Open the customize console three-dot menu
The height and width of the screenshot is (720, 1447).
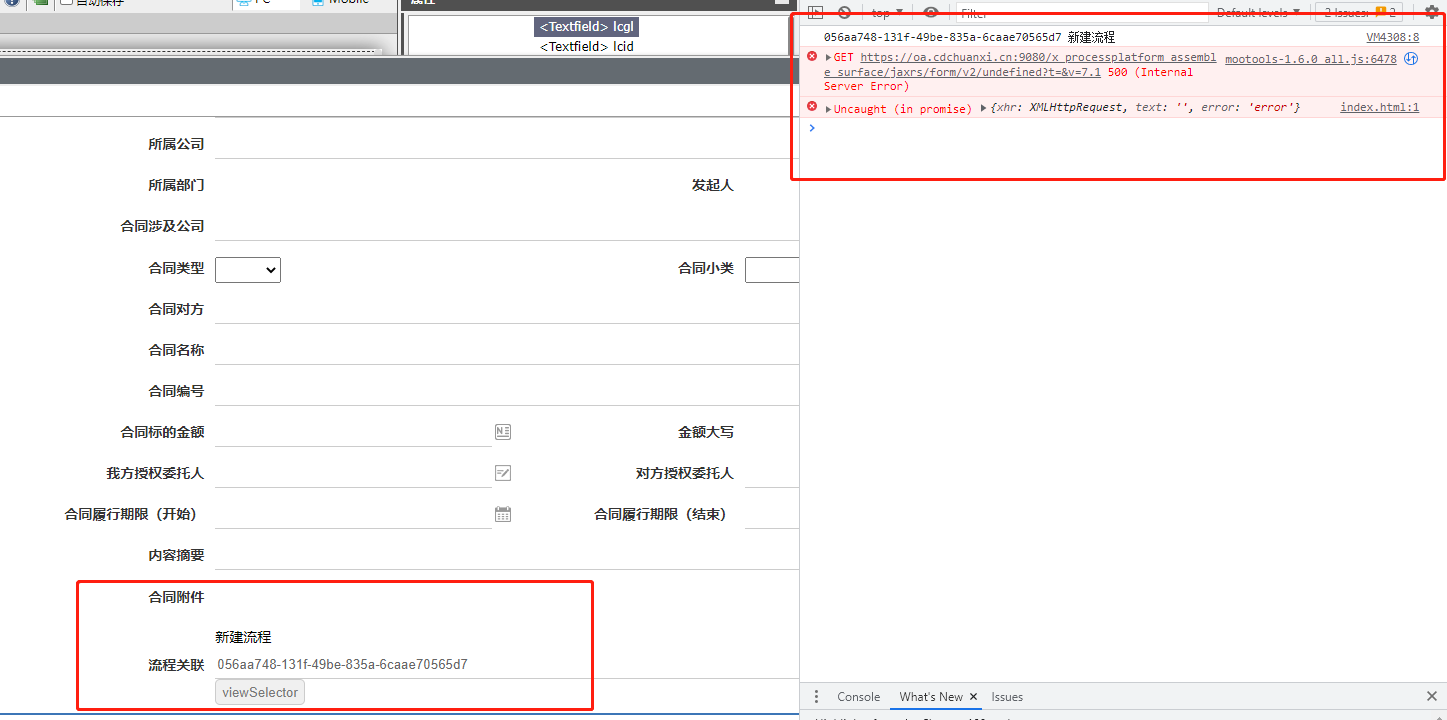(x=816, y=696)
